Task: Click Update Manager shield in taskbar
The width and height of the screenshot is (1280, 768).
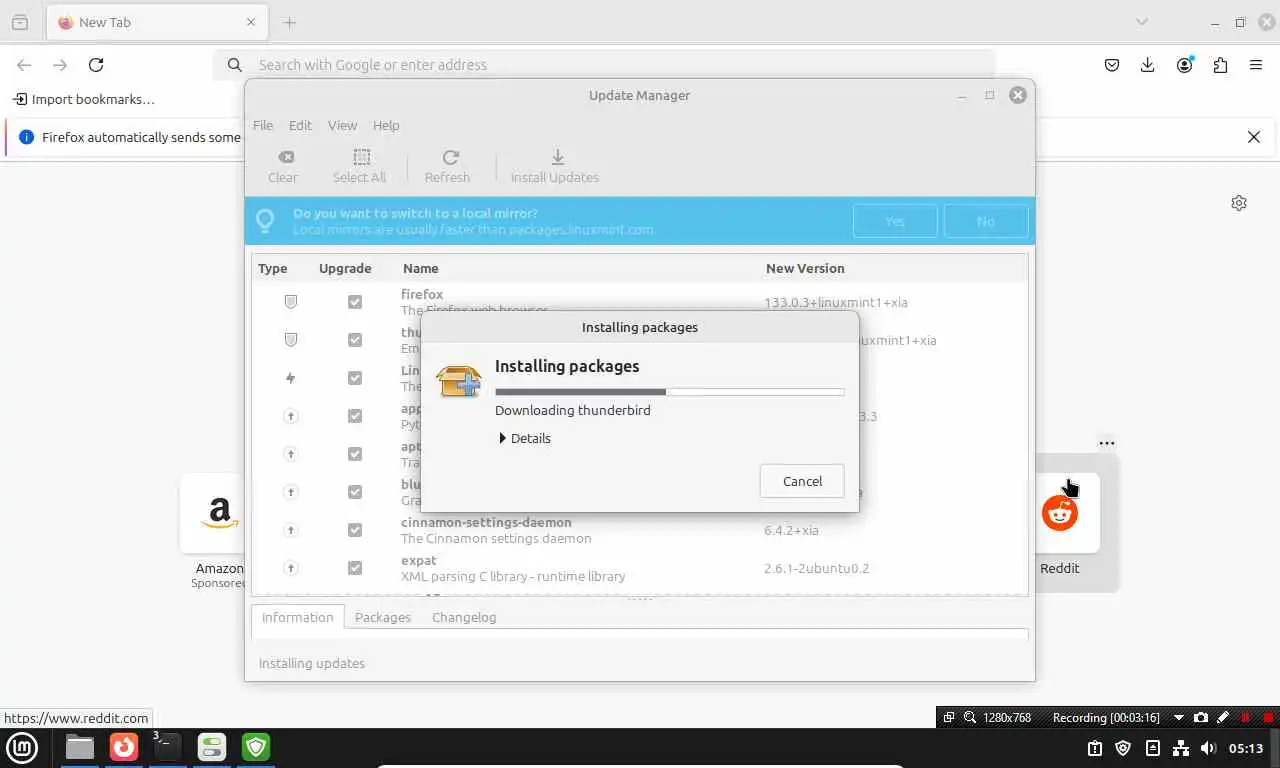Action: (256, 747)
